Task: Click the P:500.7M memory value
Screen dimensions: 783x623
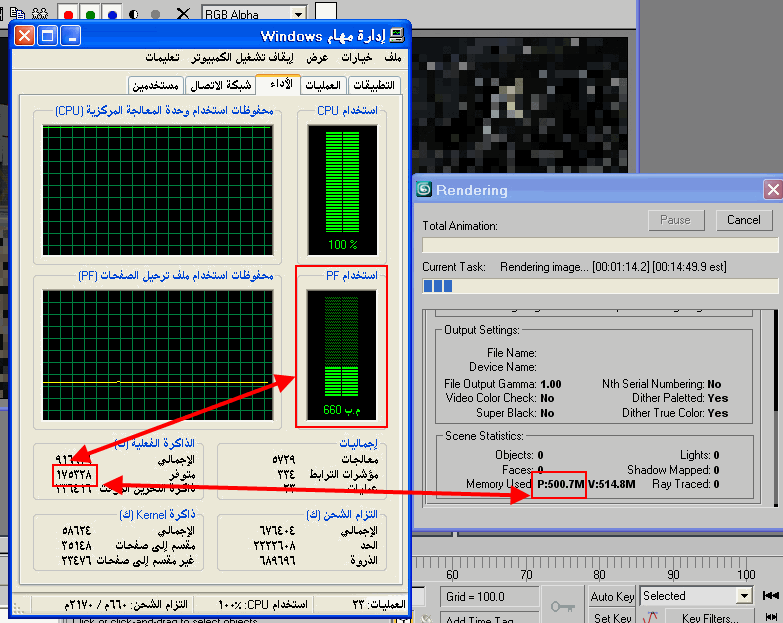Action: (560, 484)
